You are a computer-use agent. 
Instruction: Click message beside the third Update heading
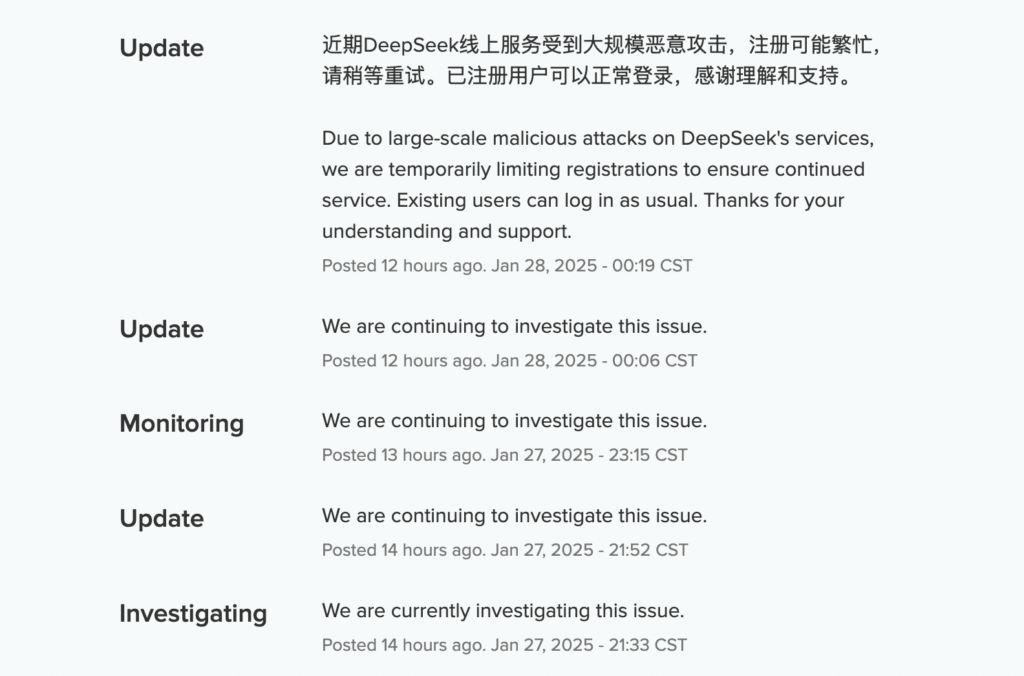(x=514, y=516)
